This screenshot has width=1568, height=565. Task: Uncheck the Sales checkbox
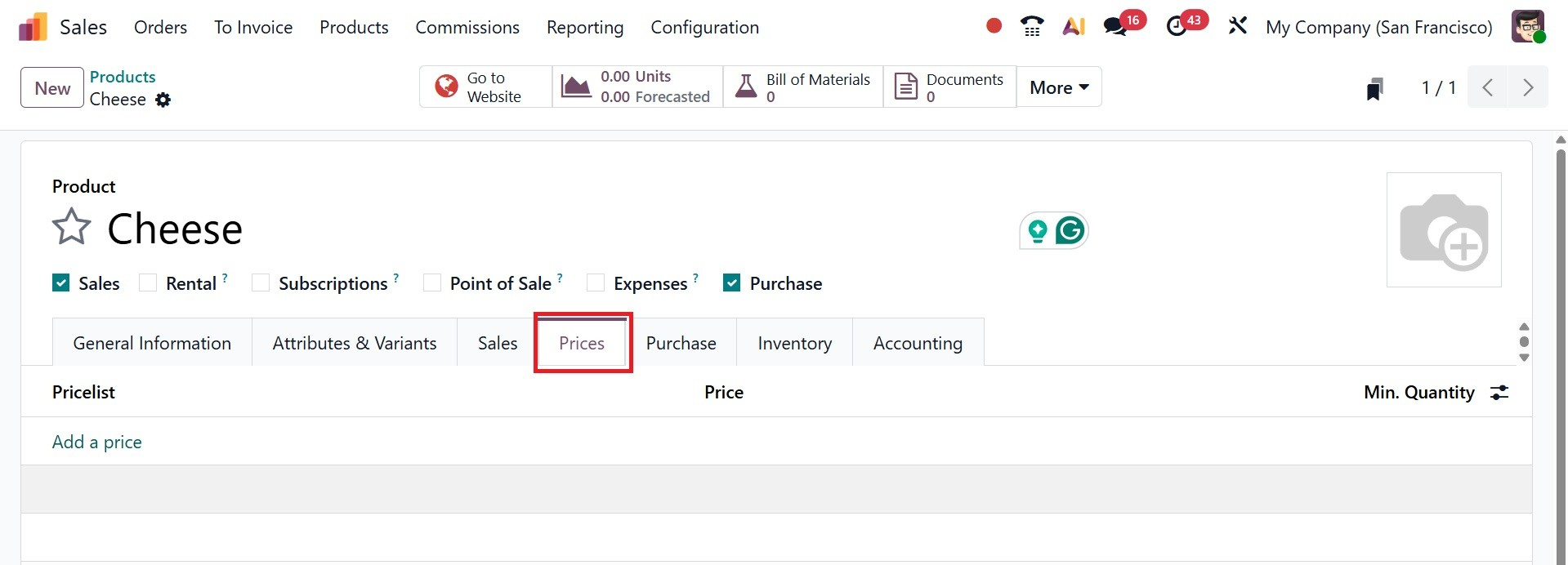click(x=61, y=283)
